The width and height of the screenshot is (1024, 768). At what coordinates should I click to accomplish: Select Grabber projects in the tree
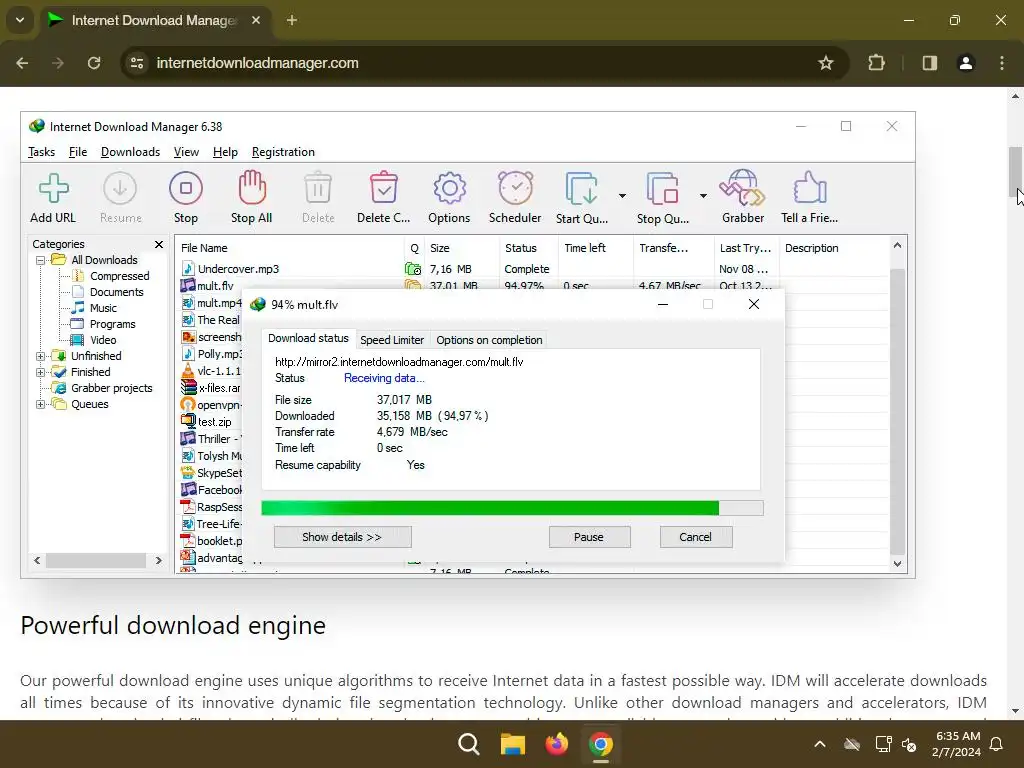[x=112, y=388]
